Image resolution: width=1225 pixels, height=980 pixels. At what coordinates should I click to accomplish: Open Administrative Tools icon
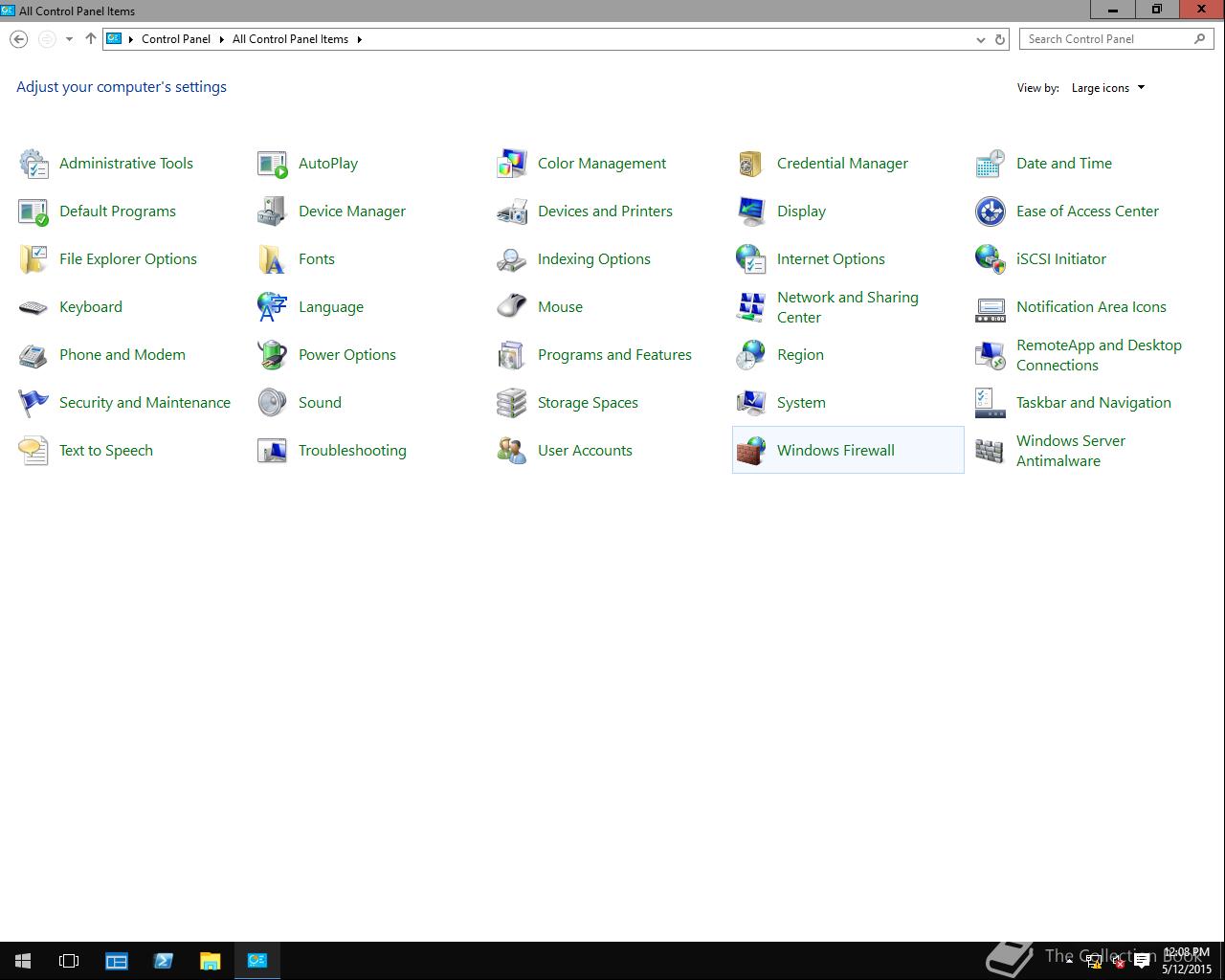pos(33,164)
